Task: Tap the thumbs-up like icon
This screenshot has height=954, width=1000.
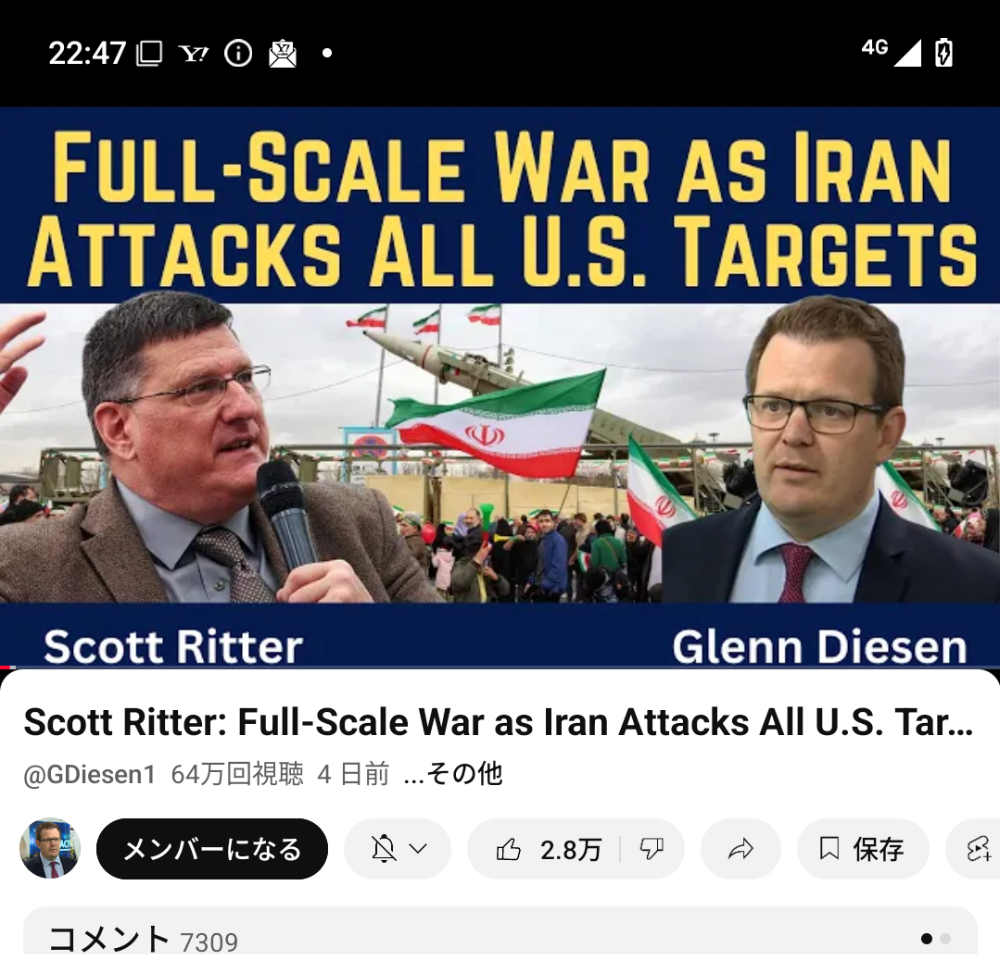Action: pos(508,849)
